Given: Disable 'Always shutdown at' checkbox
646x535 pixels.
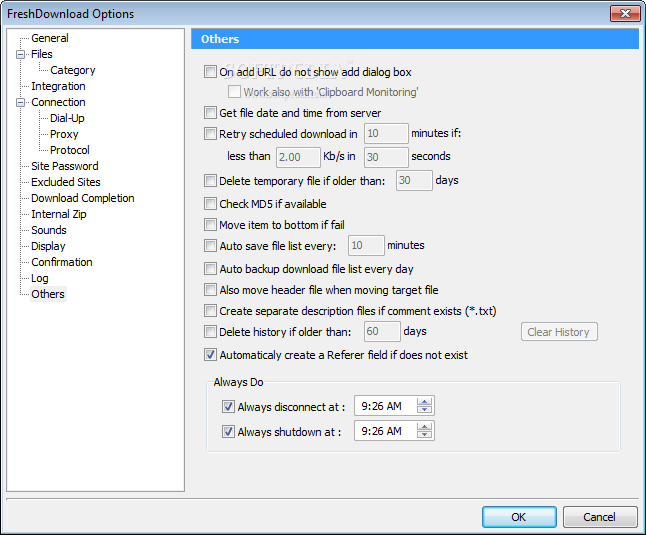Looking at the screenshot, I should tap(228, 432).
